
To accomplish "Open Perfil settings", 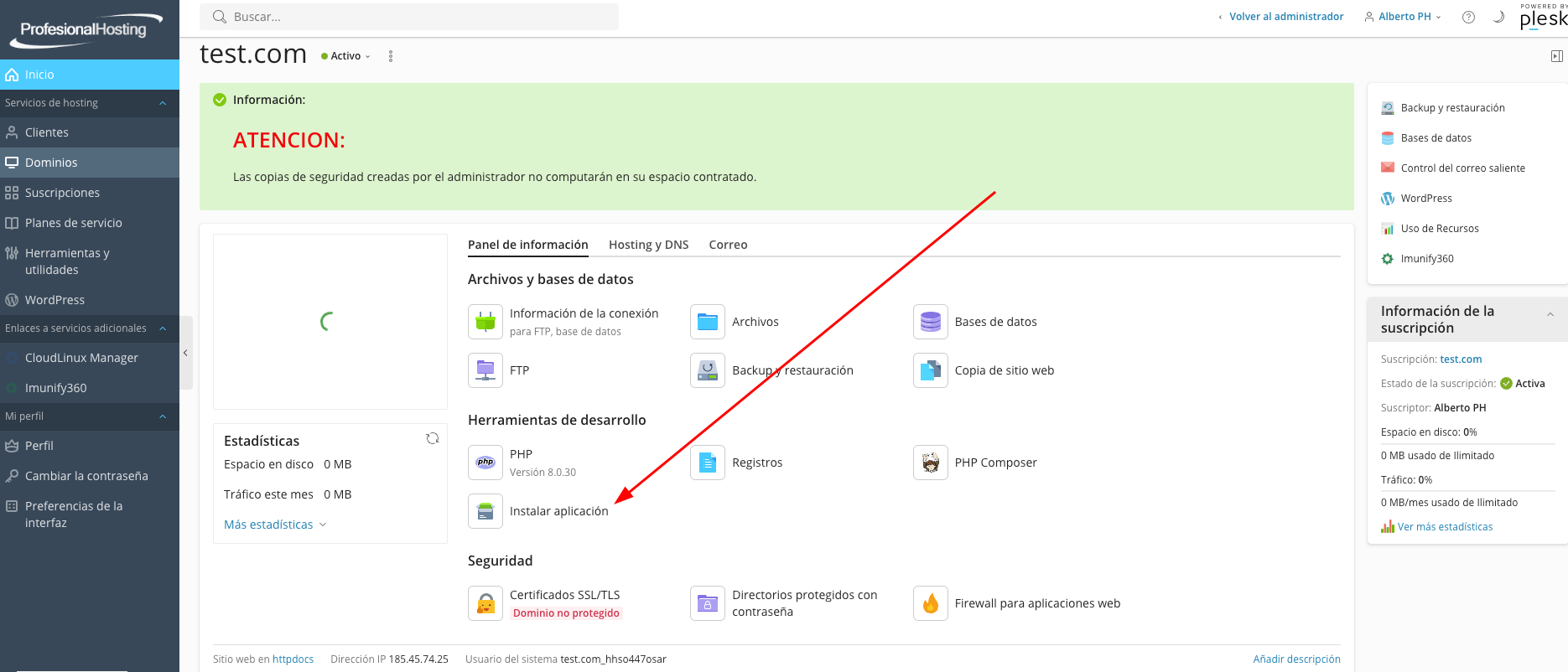I will (90, 446).
